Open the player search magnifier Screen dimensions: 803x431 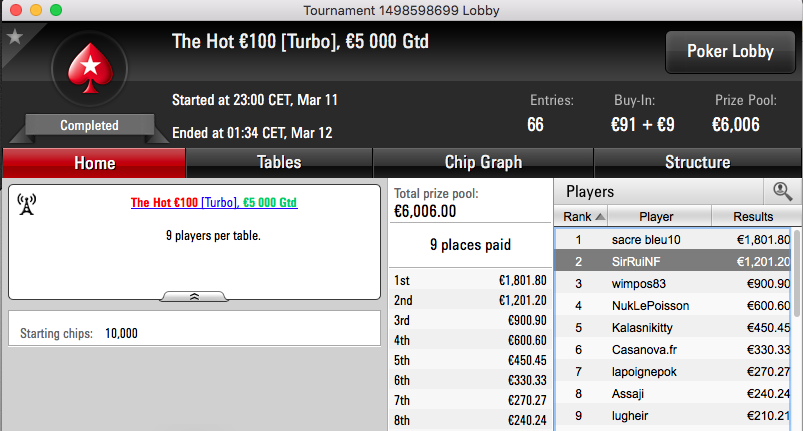783,191
